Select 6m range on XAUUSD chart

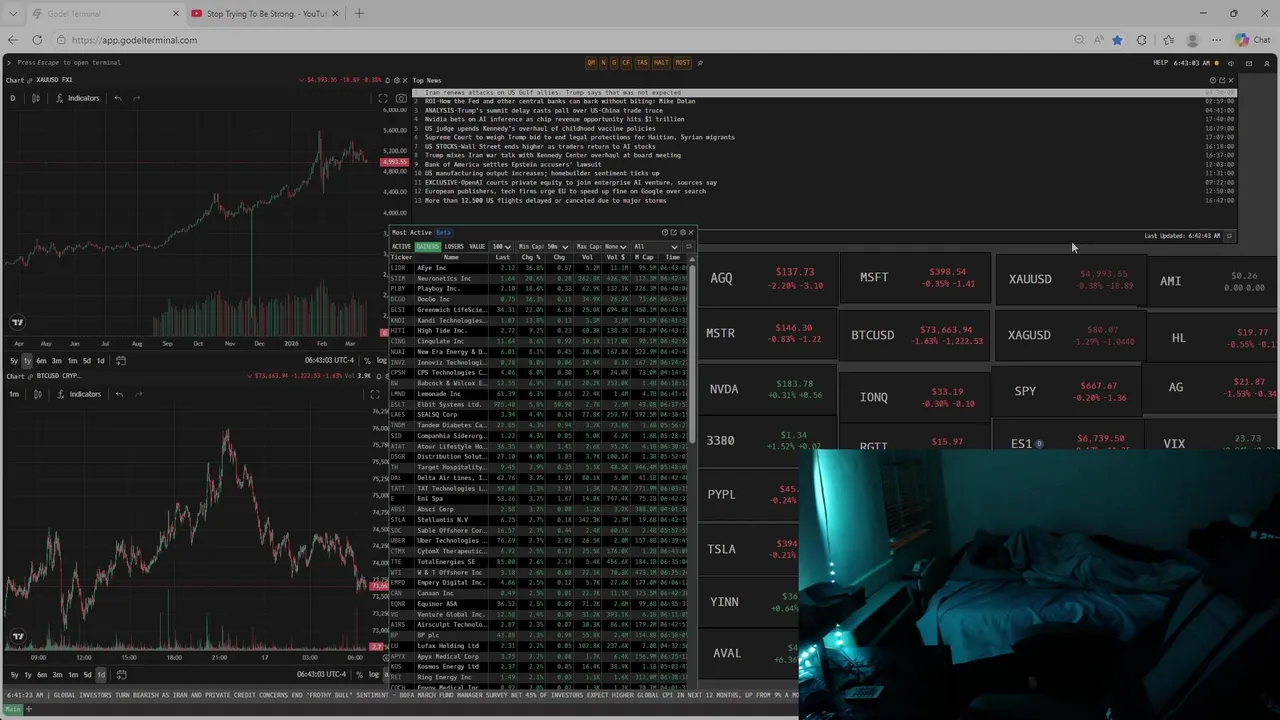click(x=42, y=360)
